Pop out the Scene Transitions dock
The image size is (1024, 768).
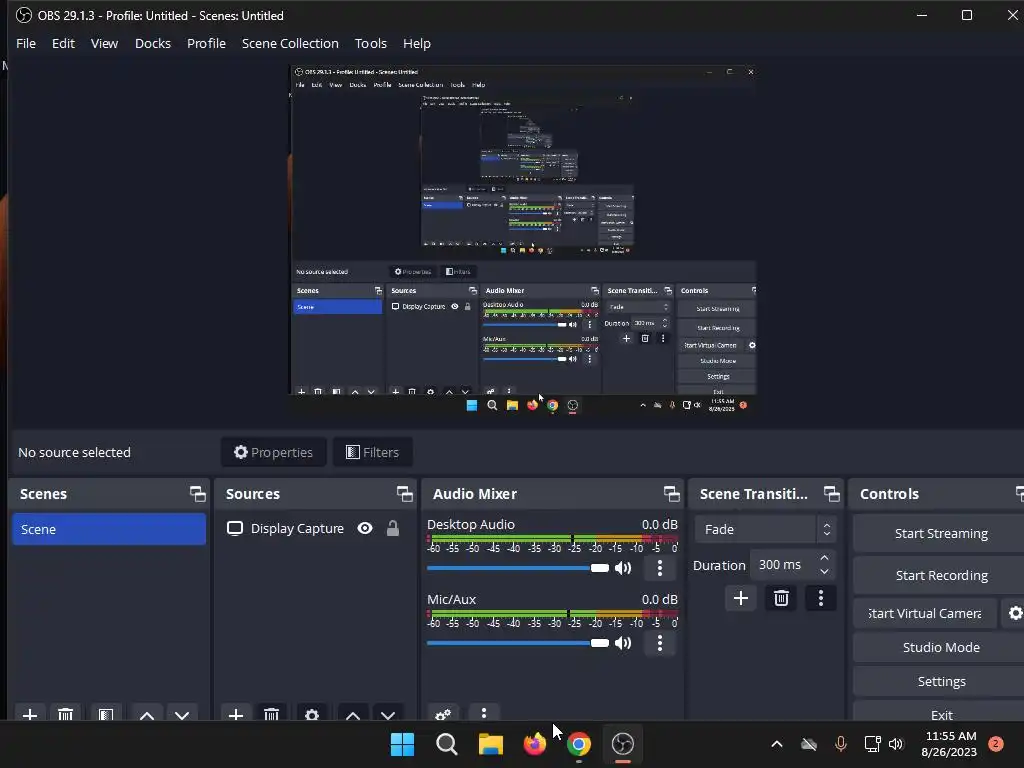[831, 494]
